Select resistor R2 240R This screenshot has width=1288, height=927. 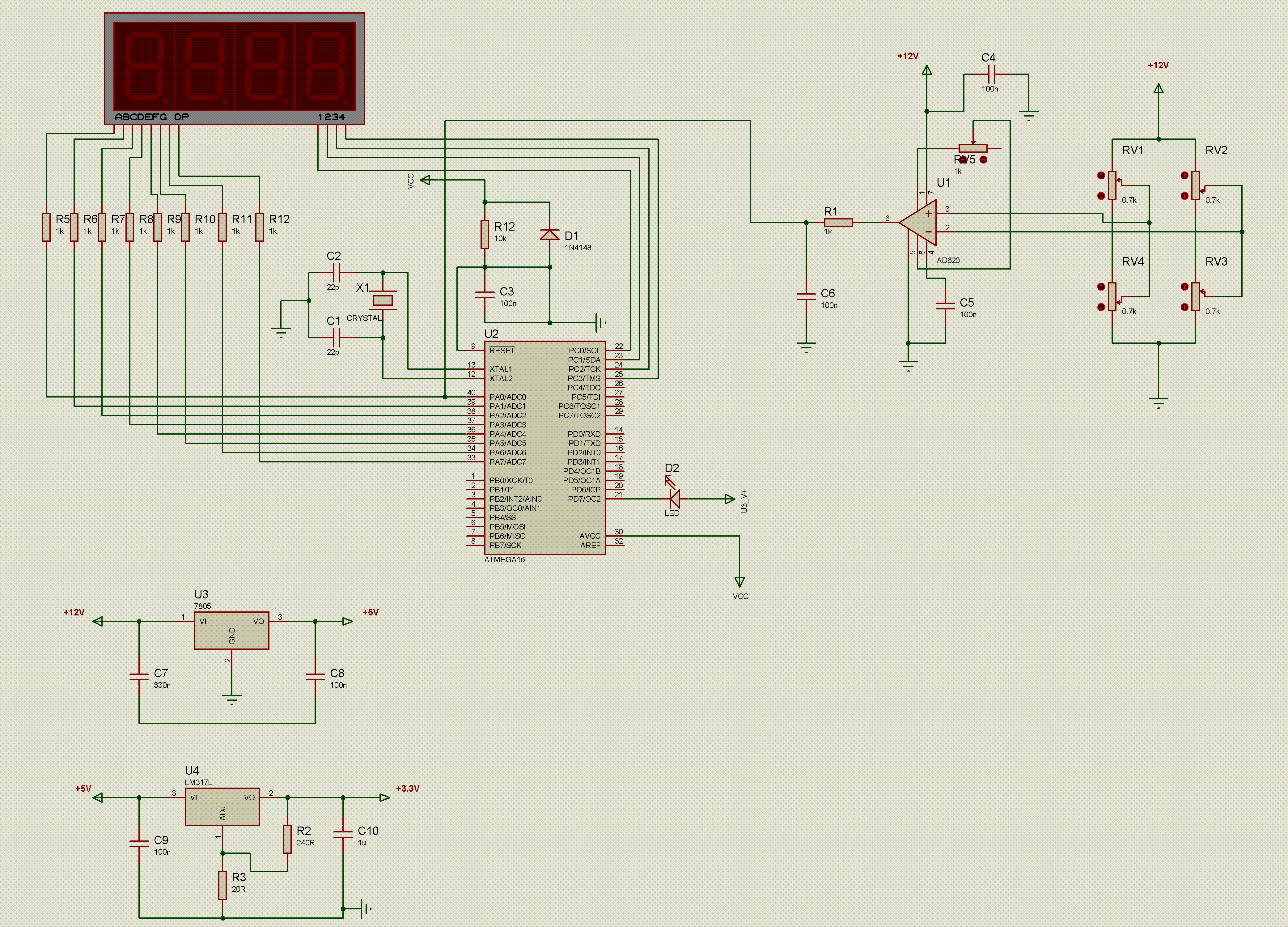click(x=287, y=839)
